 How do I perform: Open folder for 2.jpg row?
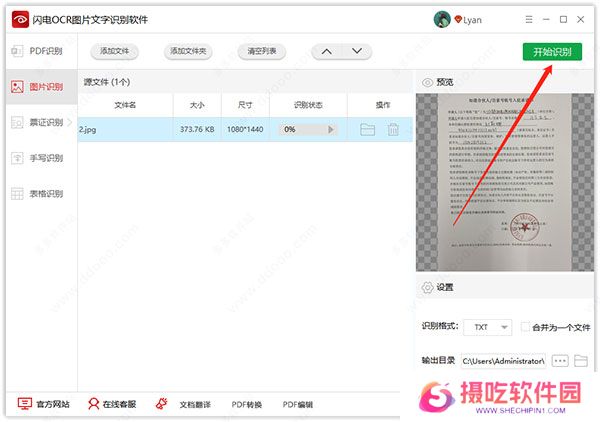(367, 129)
